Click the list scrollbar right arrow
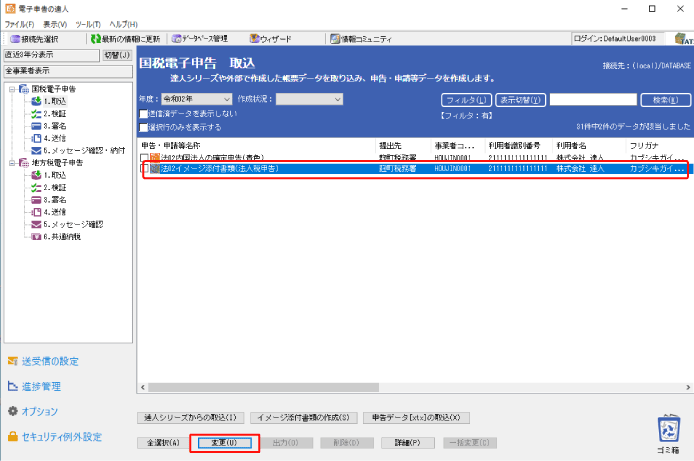Image resolution: width=694 pixels, height=461 pixels. point(688,388)
